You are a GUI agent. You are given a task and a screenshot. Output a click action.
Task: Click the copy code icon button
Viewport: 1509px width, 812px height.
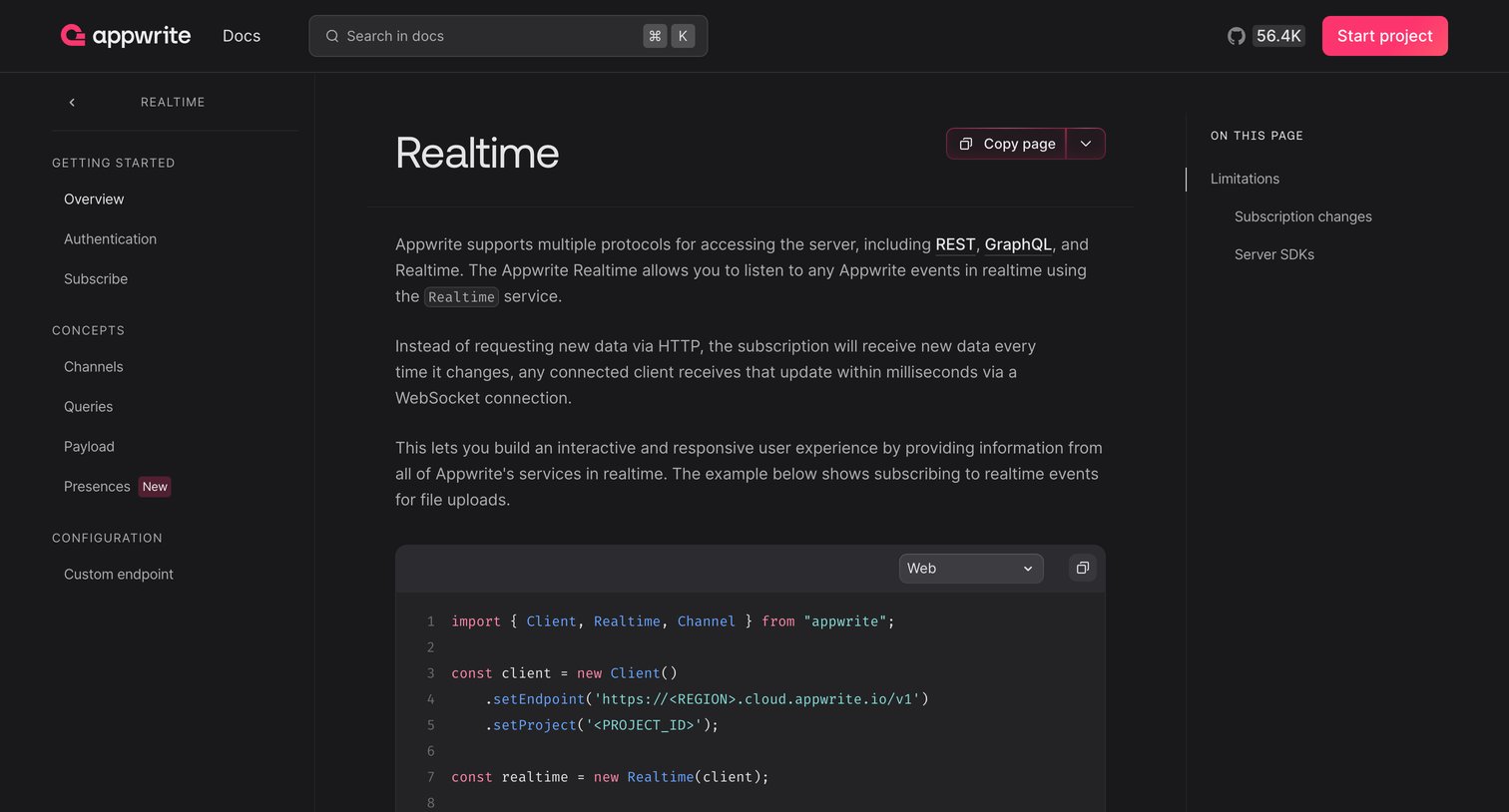(x=1082, y=568)
